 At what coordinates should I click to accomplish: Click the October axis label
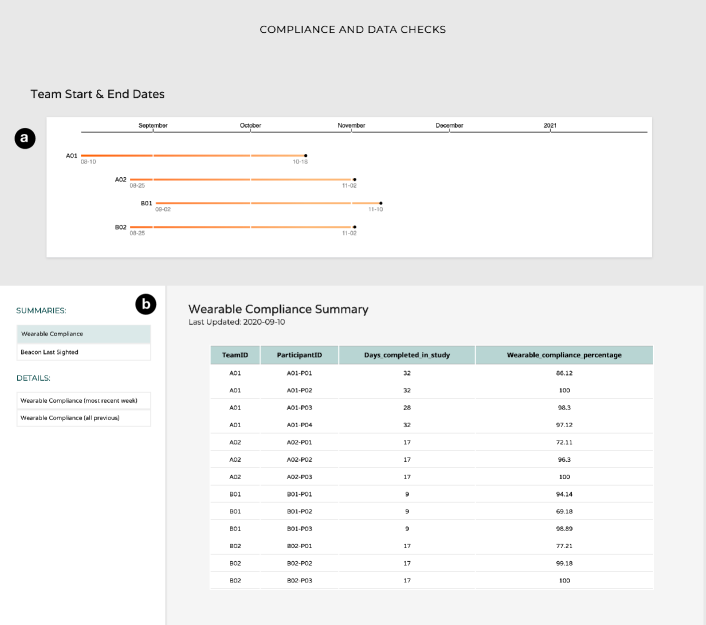(x=250, y=126)
